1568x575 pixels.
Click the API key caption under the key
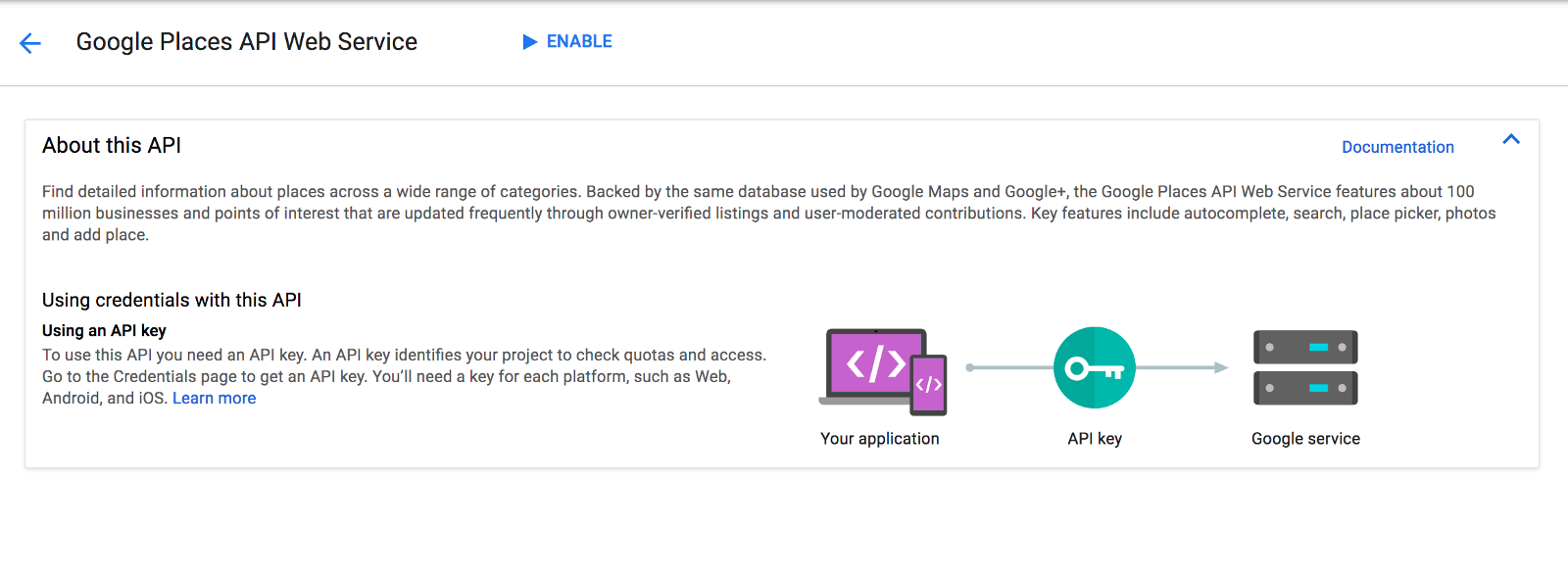[x=1094, y=439]
